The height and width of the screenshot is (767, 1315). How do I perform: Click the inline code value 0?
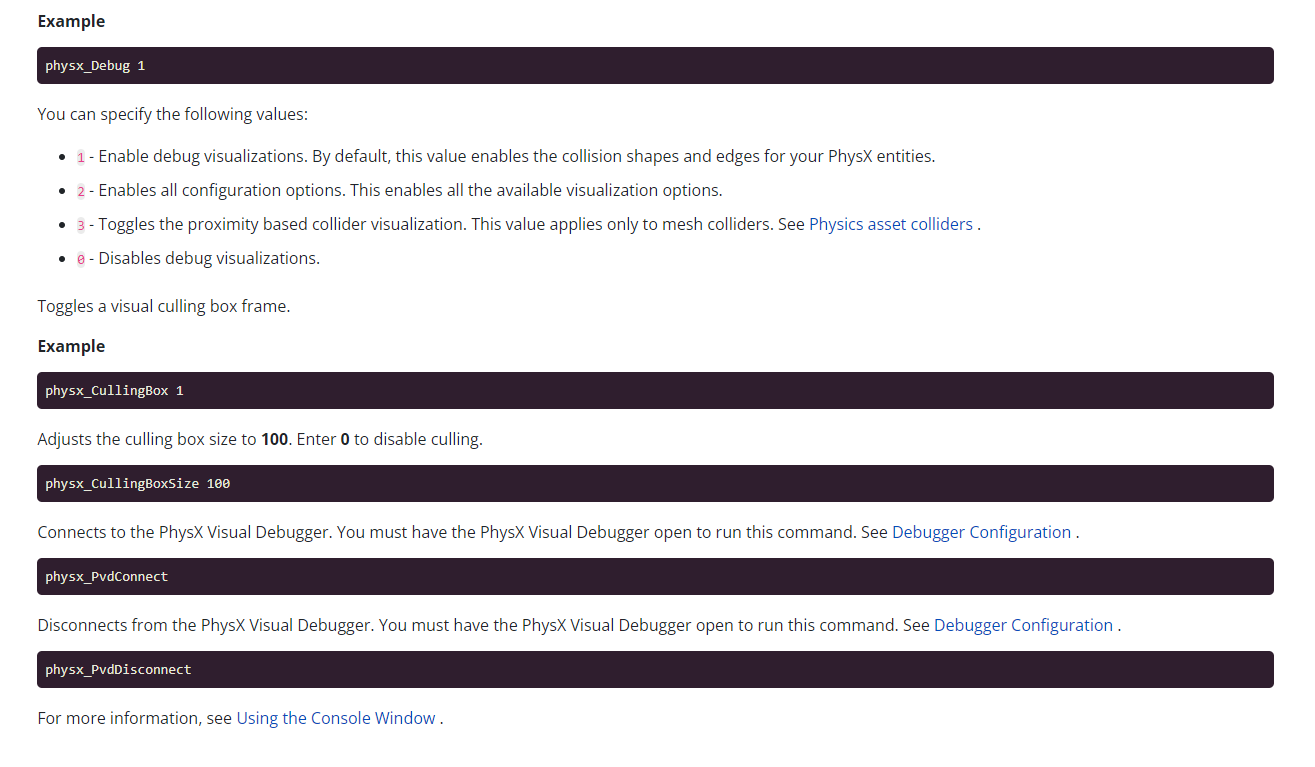pyautogui.click(x=79, y=258)
